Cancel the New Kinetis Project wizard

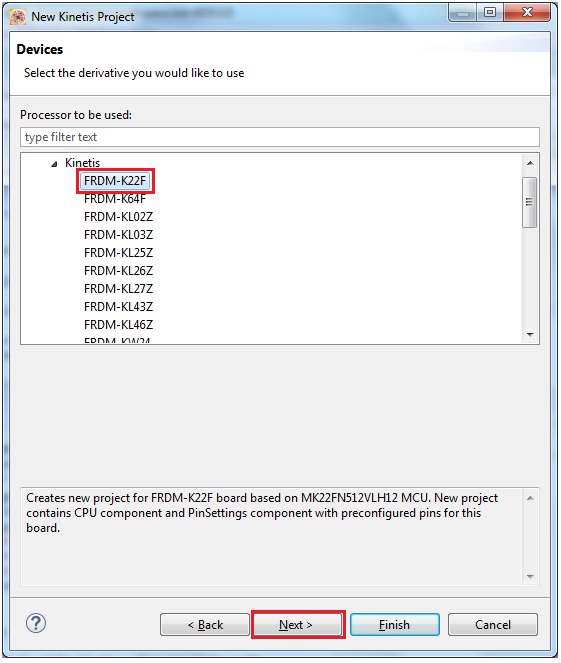pyautogui.click(x=493, y=625)
